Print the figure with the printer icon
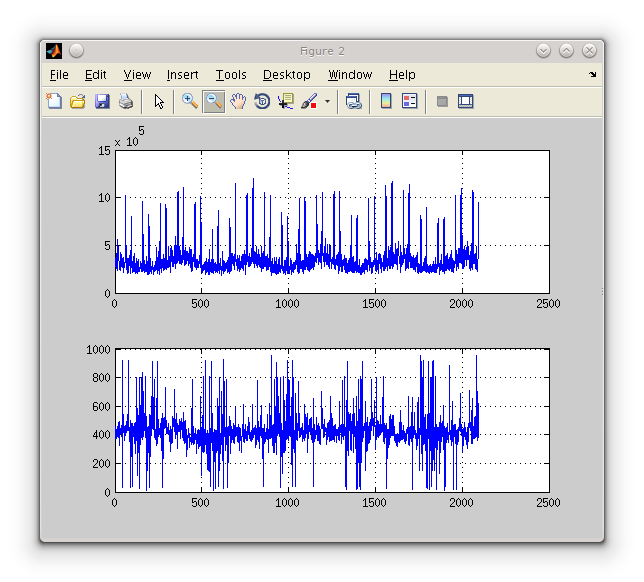The height and width of the screenshot is (582, 644). pyautogui.click(x=125, y=101)
